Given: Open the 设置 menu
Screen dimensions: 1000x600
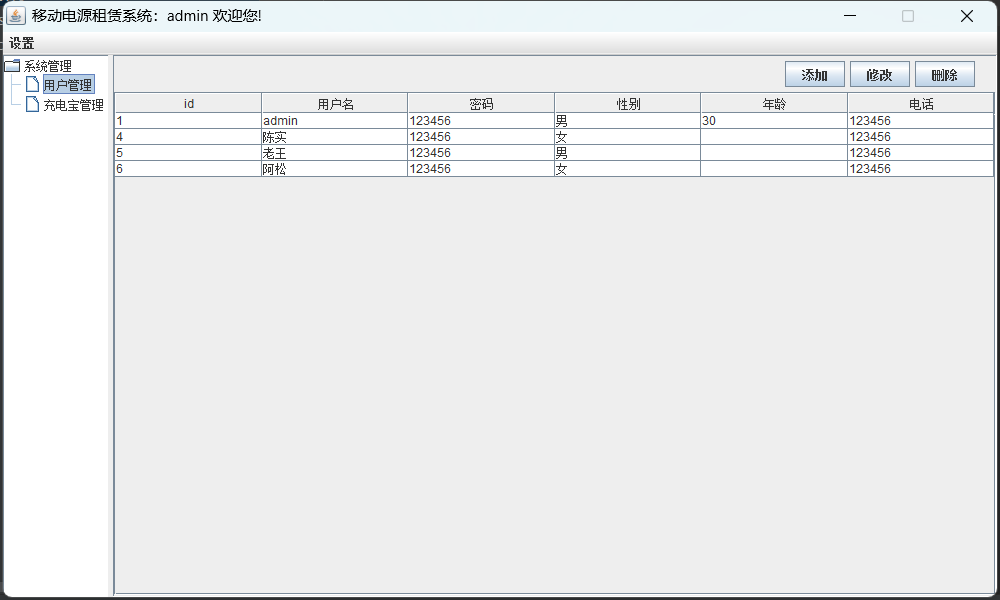Looking at the screenshot, I should [22, 43].
